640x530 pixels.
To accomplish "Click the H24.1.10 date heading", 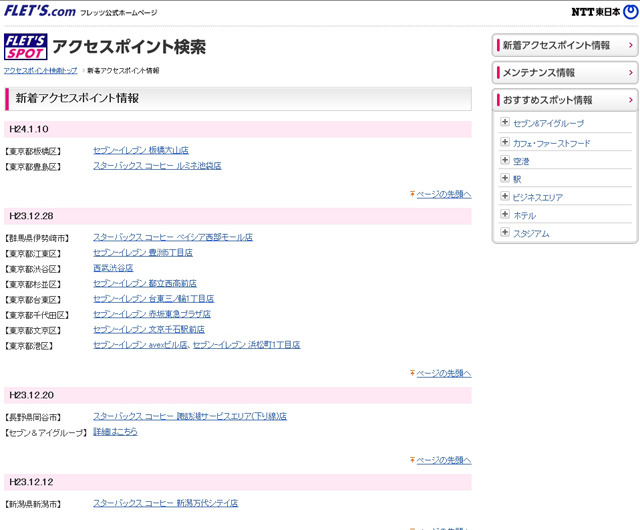I will tap(29, 129).
